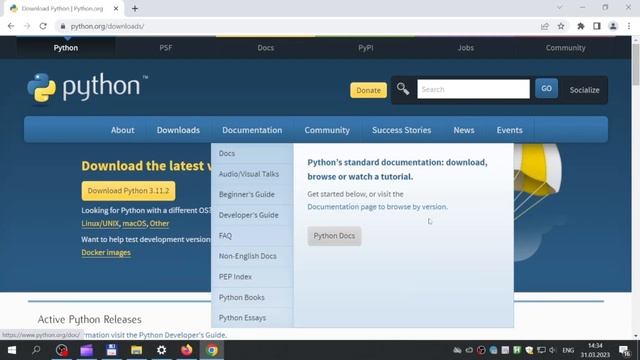Open the Linux/UNIX link
The width and height of the screenshot is (640, 360).
coord(100,223)
